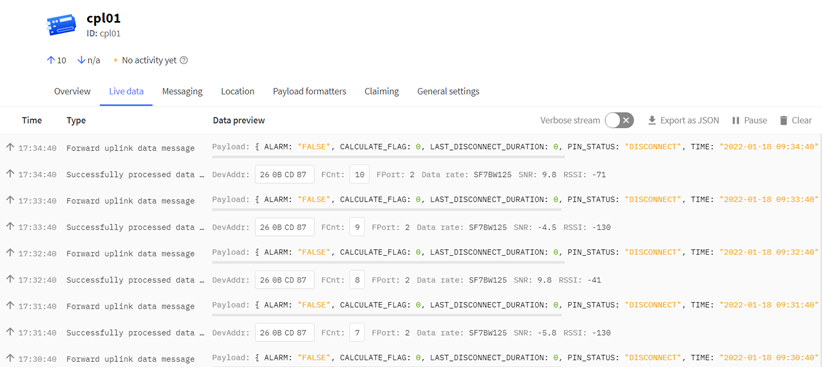The width and height of the screenshot is (822, 367).
Task: Click the Pause icon
Action: pos(736,121)
